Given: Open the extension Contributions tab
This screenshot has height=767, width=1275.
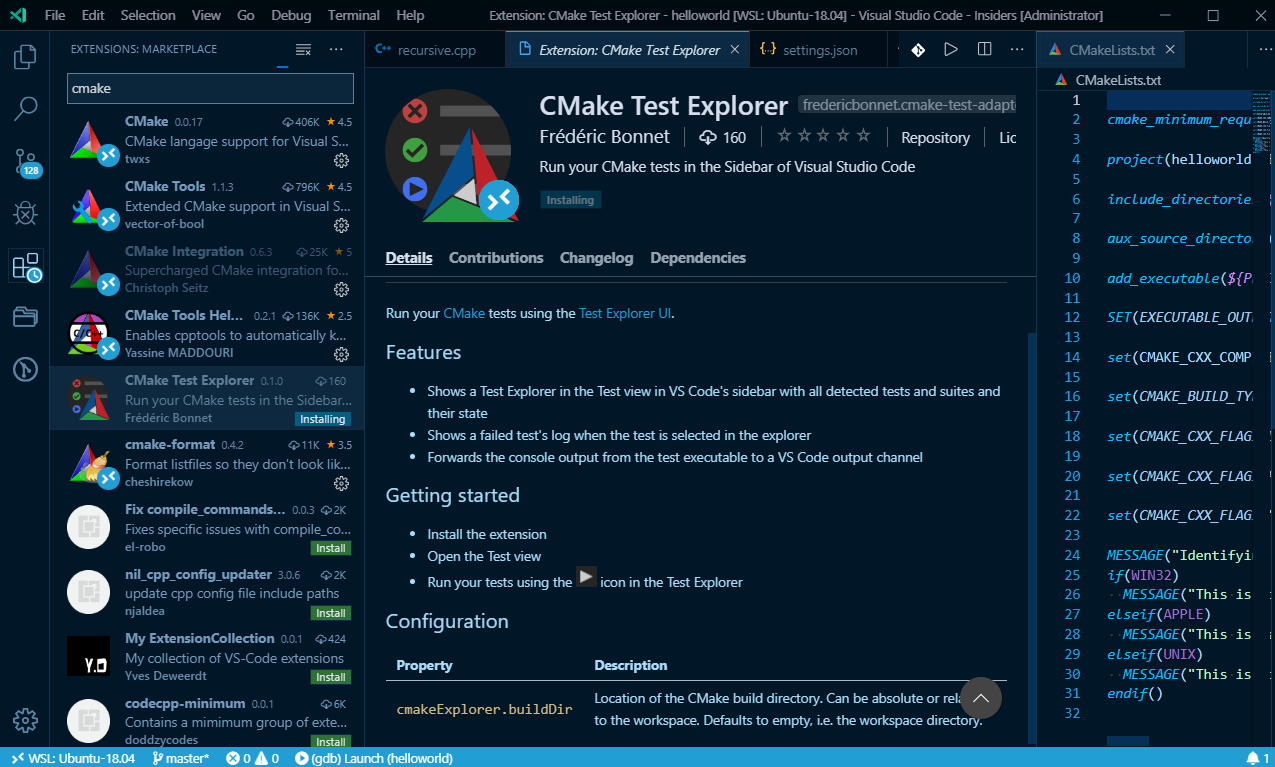Looking at the screenshot, I should pos(496,258).
